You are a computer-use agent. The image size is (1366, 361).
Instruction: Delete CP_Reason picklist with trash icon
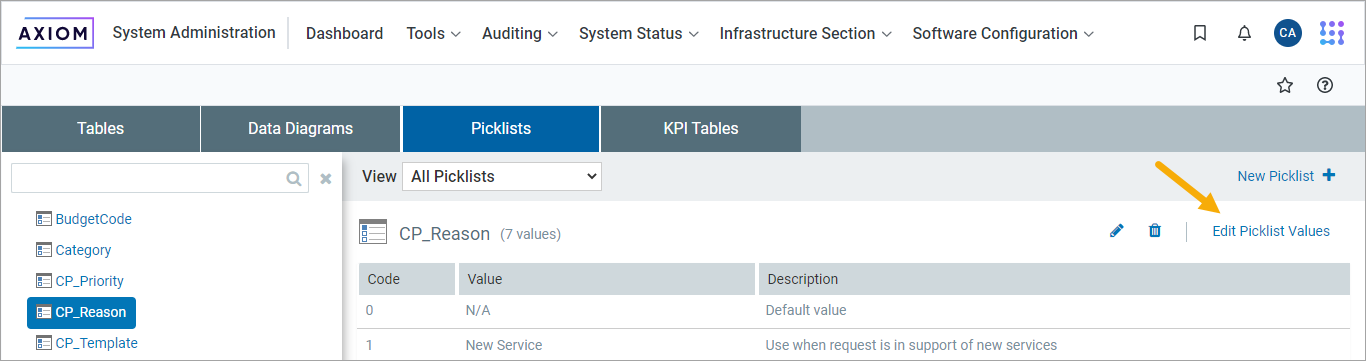click(1155, 231)
